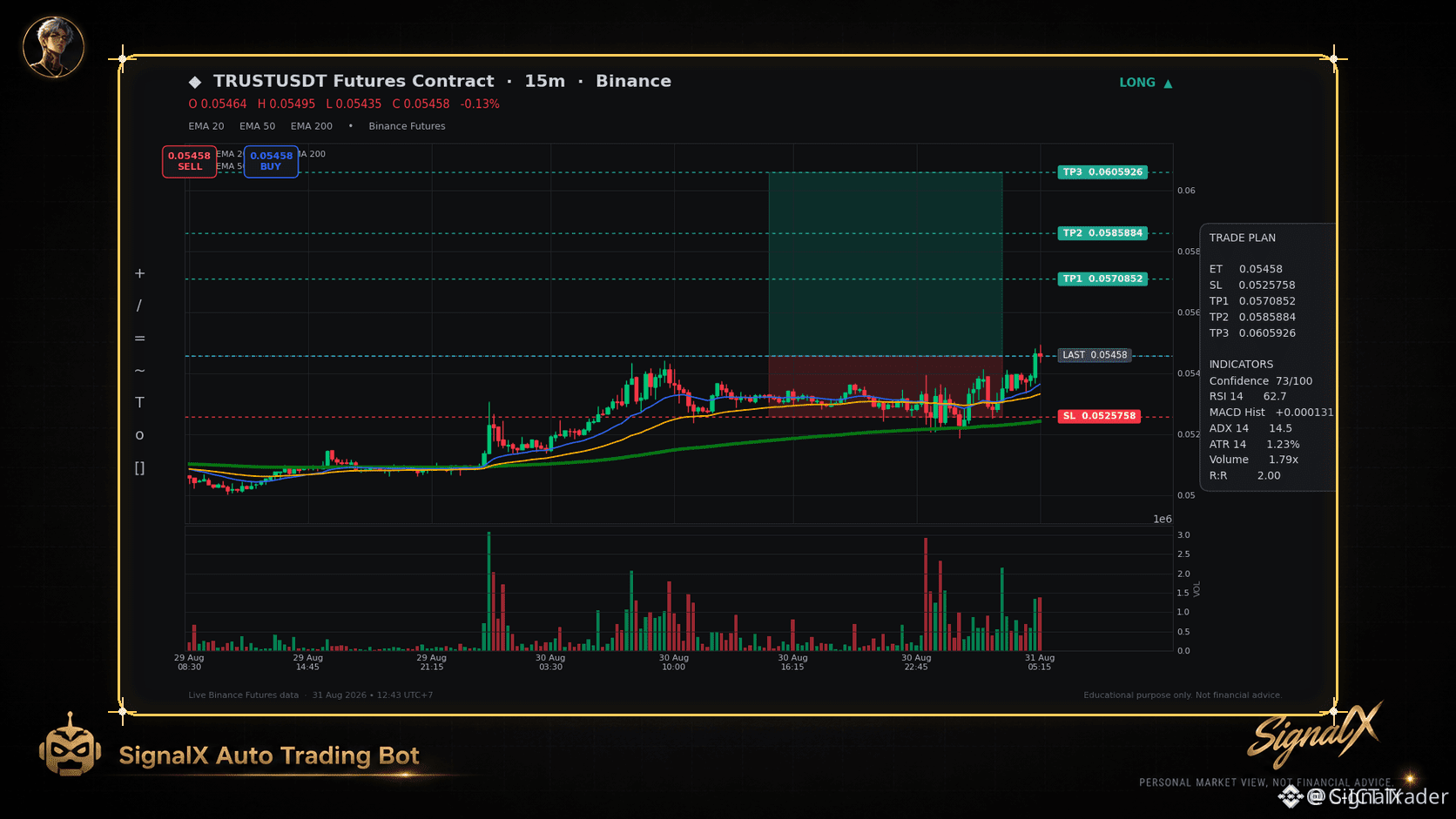The width and height of the screenshot is (1456, 819).
Task: Select the 15m timeframe label
Action: (x=545, y=81)
